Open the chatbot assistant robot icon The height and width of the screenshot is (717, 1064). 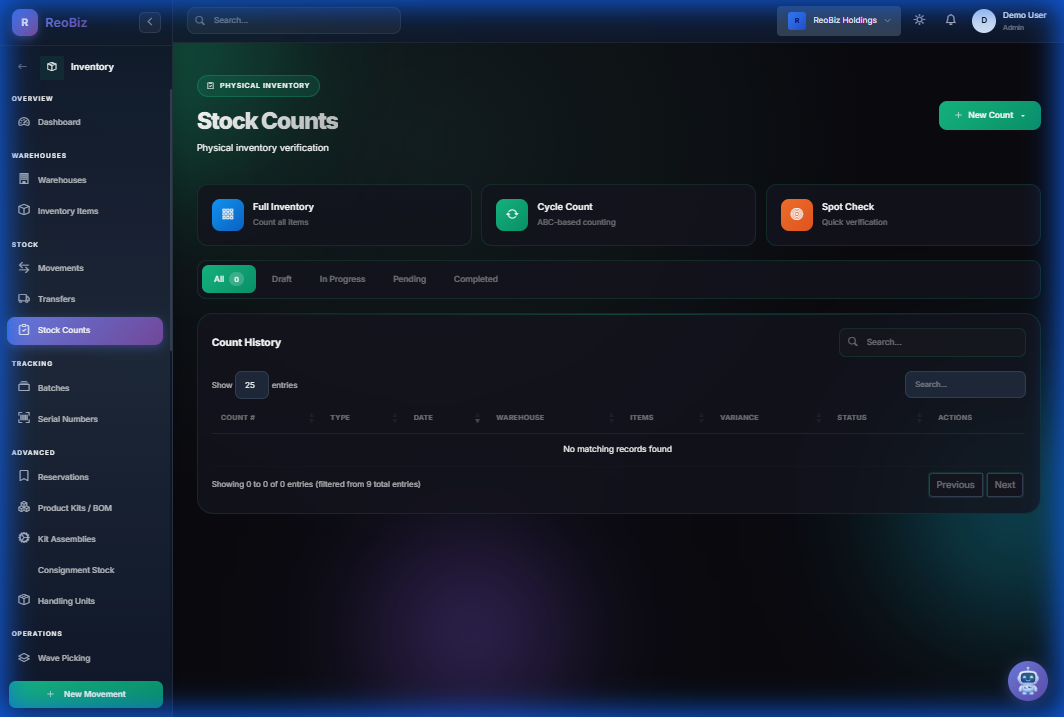click(x=1027, y=681)
